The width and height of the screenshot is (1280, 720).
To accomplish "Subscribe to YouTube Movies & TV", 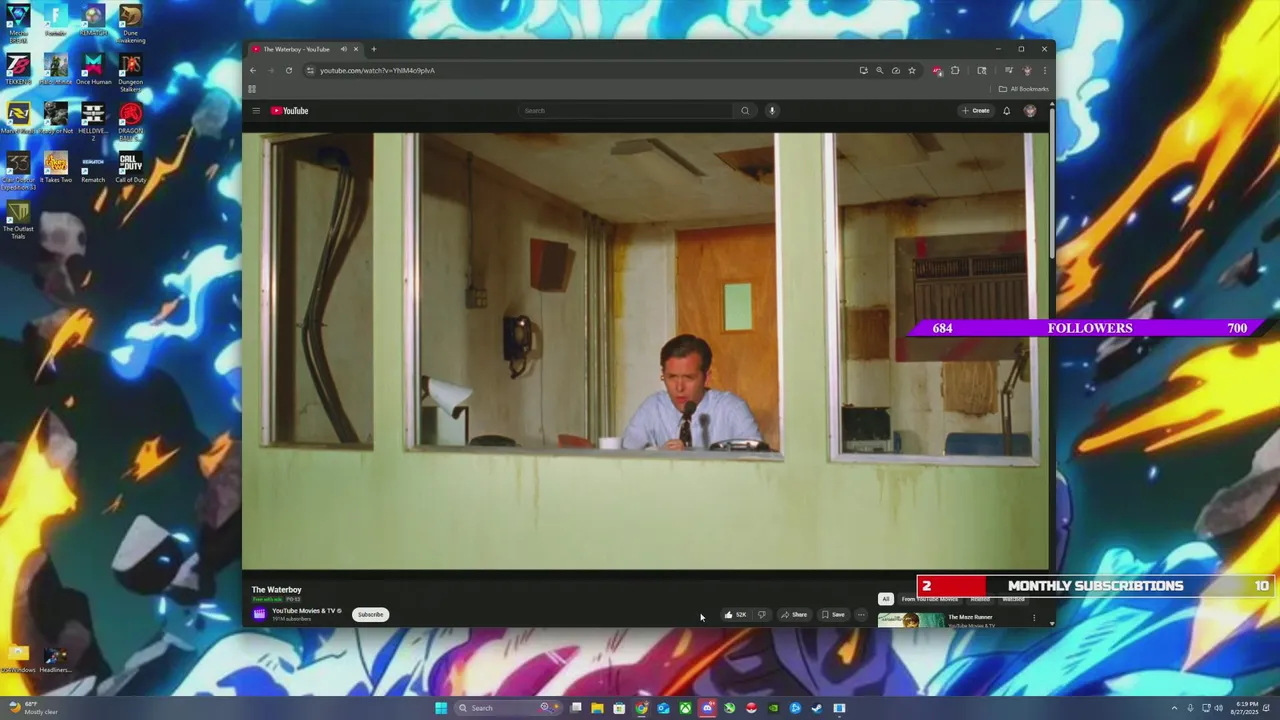I will pos(370,615).
